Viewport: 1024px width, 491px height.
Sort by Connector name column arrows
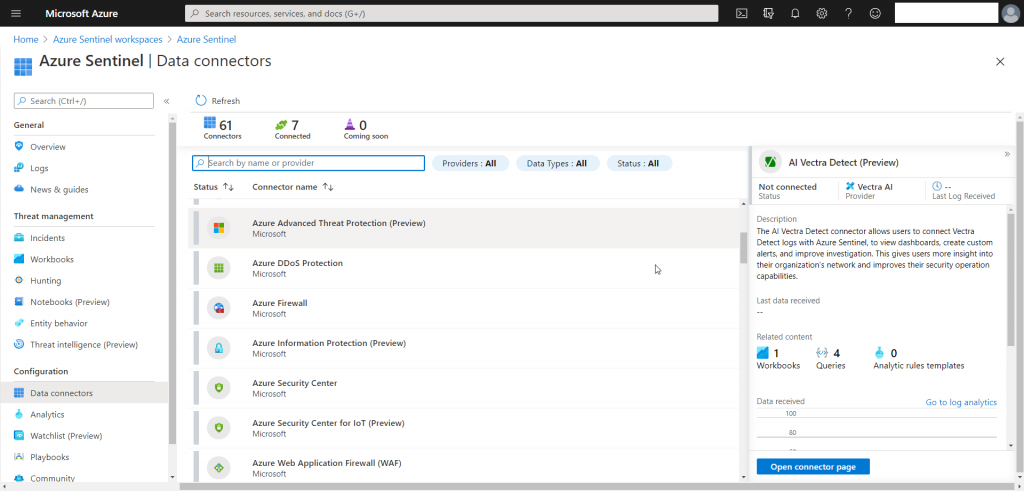[328, 187]
